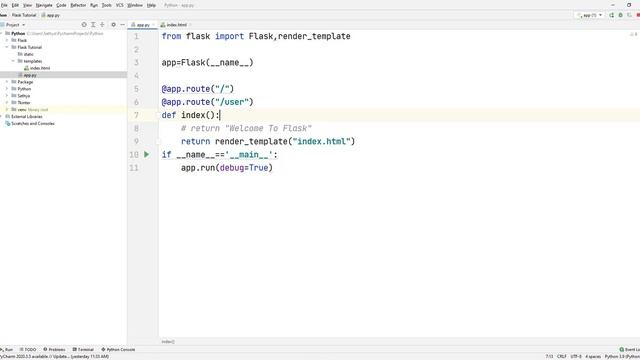Viewport: 640px width, 360px height.
Task: Select index.html in the project tree
Action: pyautogui.click(x=37, y=68)
